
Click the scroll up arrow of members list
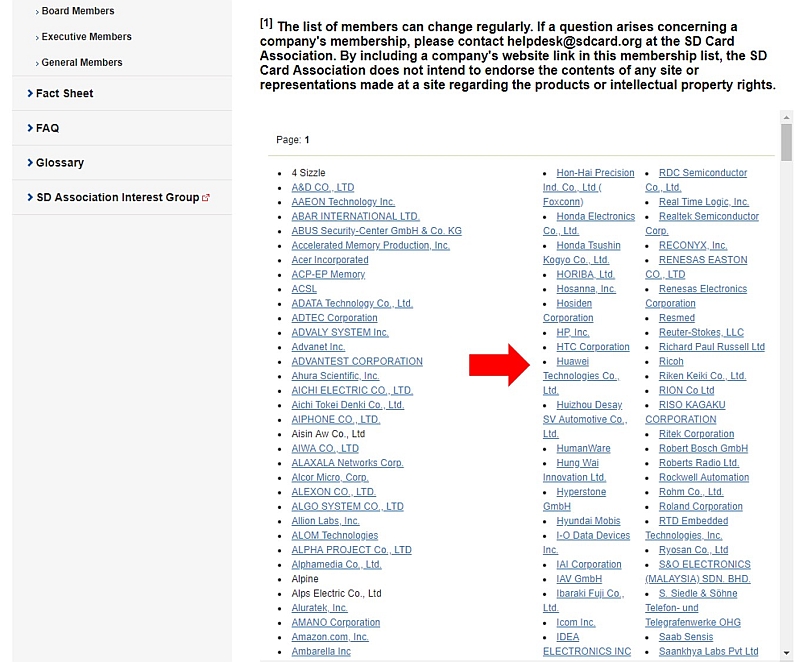coord(786,117)
